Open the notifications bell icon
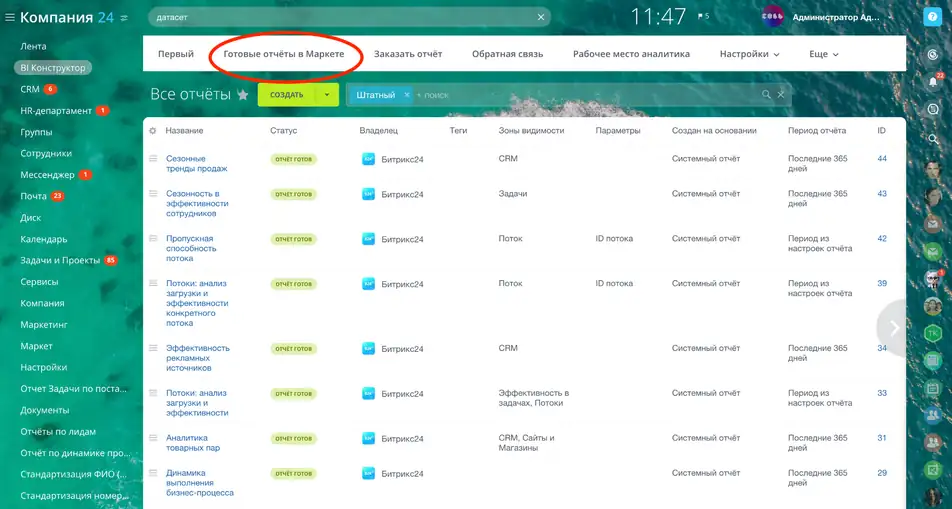 coord(933,81)
